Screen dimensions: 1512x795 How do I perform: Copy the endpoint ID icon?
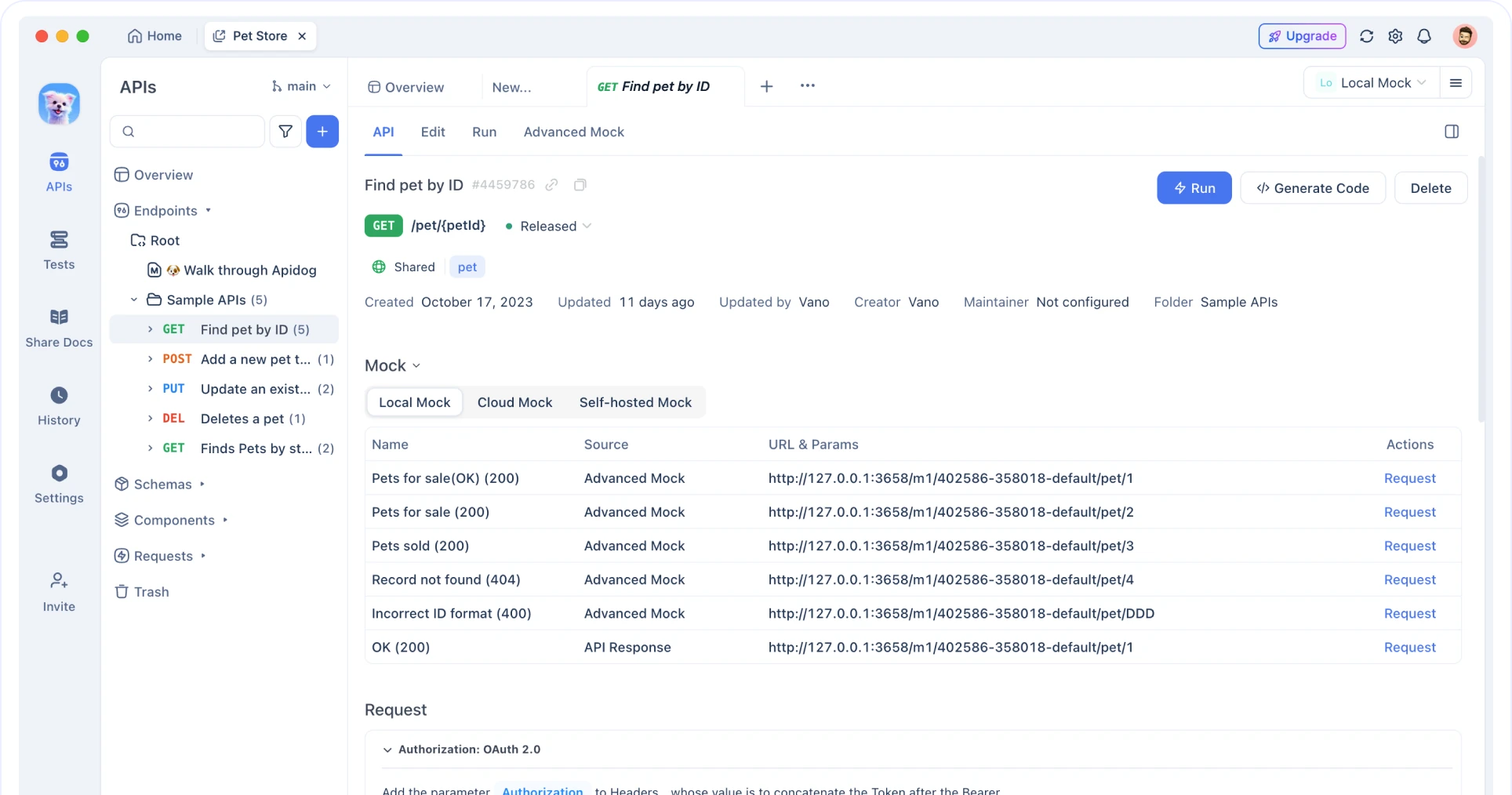click(x=580, y=185)
